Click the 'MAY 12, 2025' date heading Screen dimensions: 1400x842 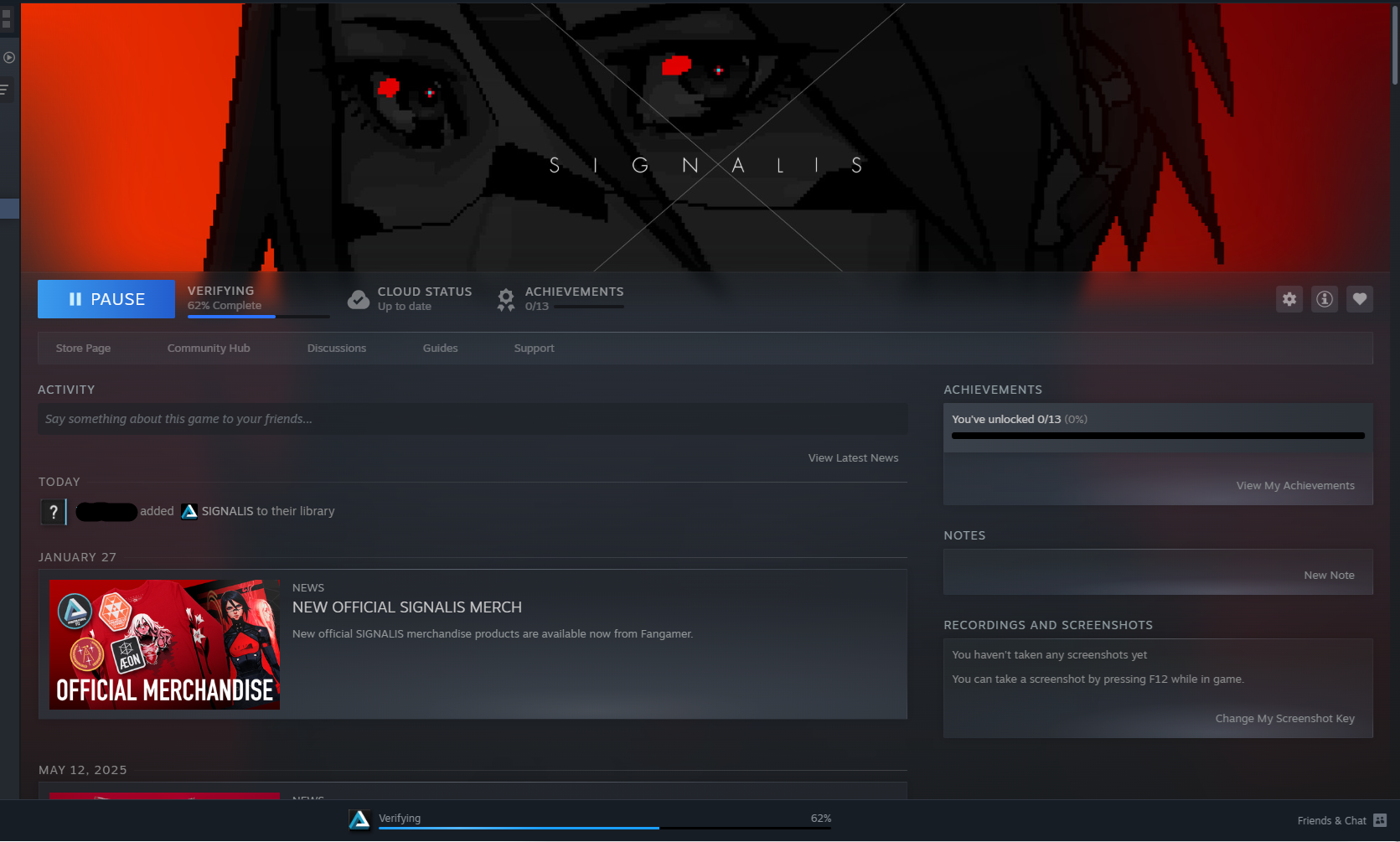point(83,770)
